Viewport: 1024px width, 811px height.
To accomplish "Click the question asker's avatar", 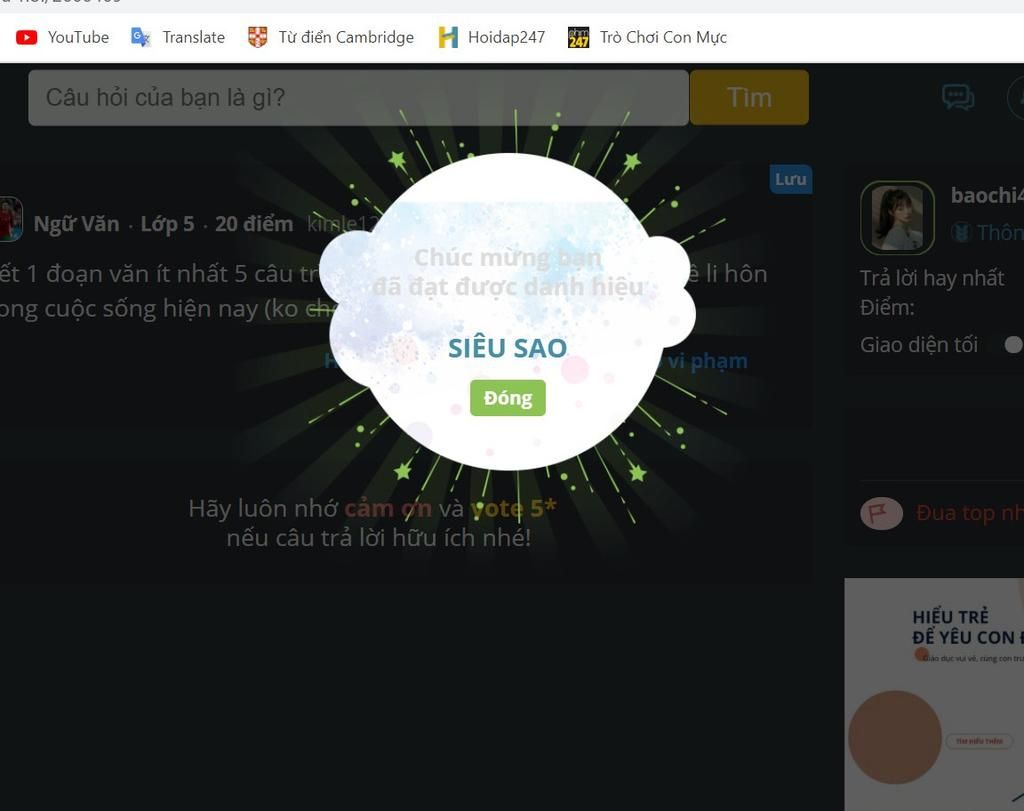I will coord(10,219).
